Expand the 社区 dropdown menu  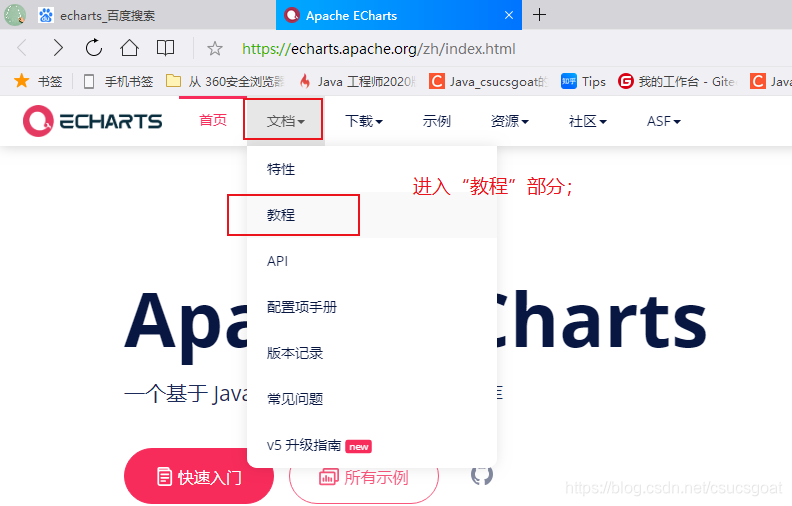(x=587, y=121)
